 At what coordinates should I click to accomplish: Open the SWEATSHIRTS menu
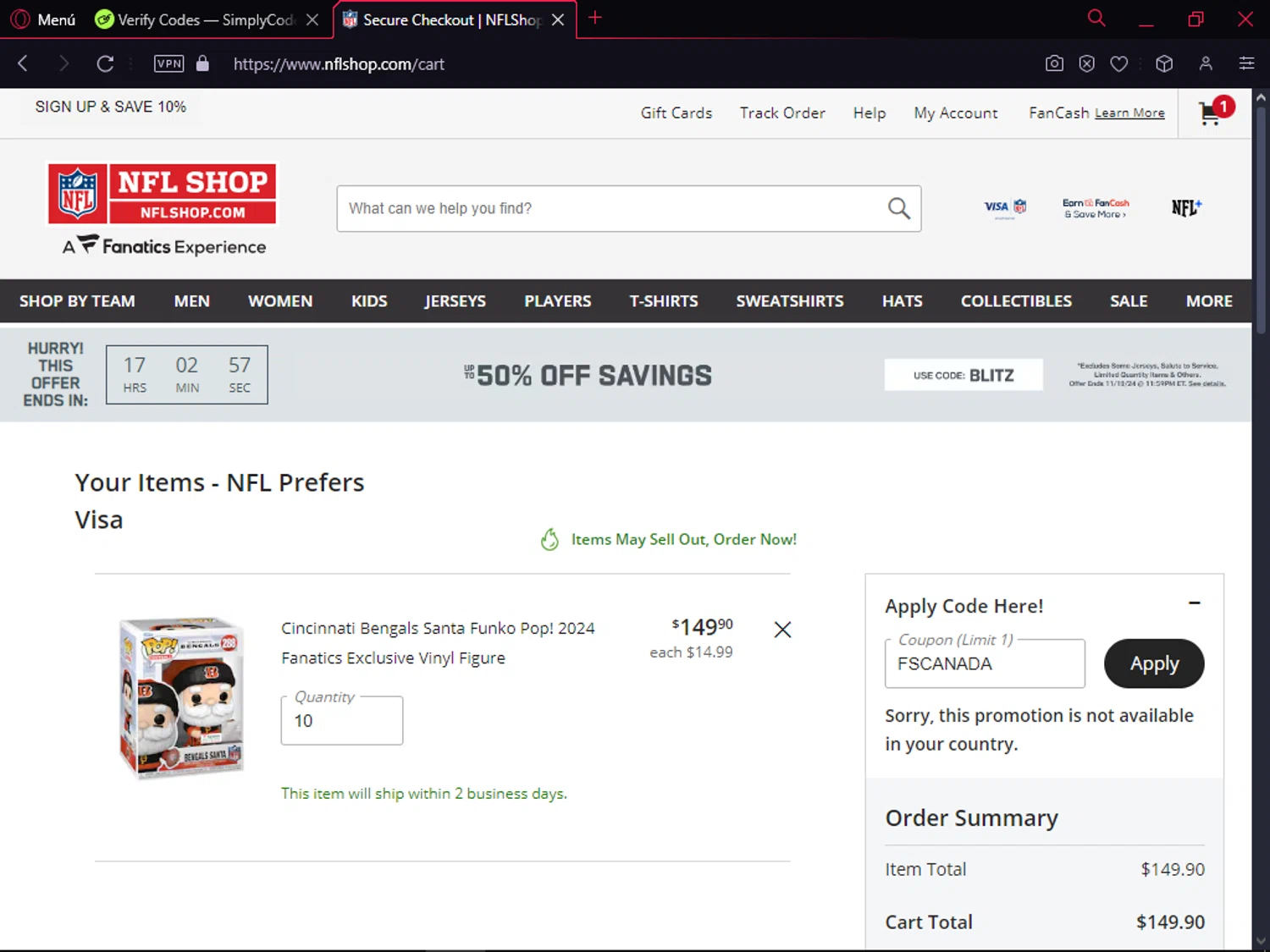tap(790, 301)
